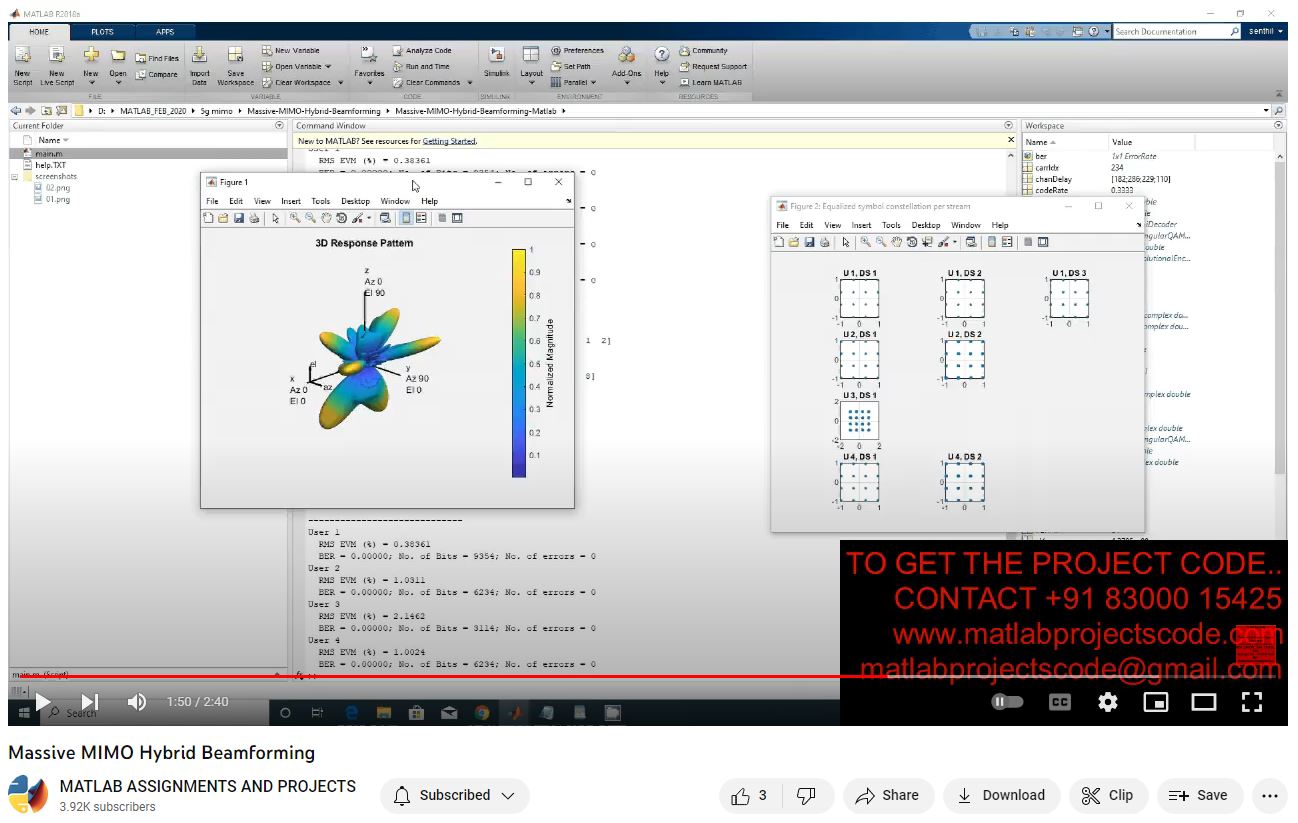The height and width of the screenshot is (823, 1298).
Task: Toggle Insert Legend button in Figure 2 toolbar
Action: tap(1007, 242)
